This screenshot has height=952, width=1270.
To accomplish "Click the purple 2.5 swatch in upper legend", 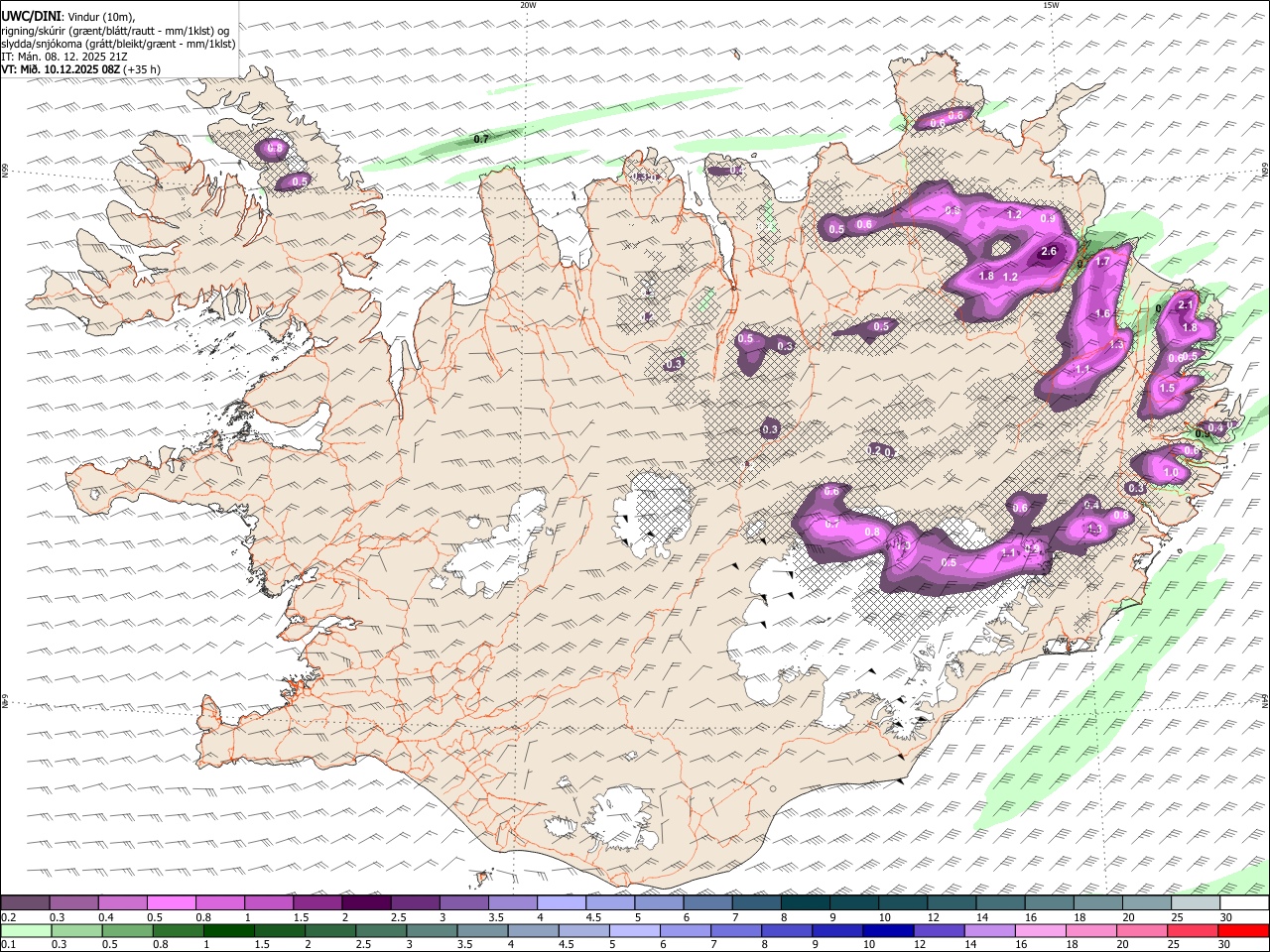I will tap(415, 903).
